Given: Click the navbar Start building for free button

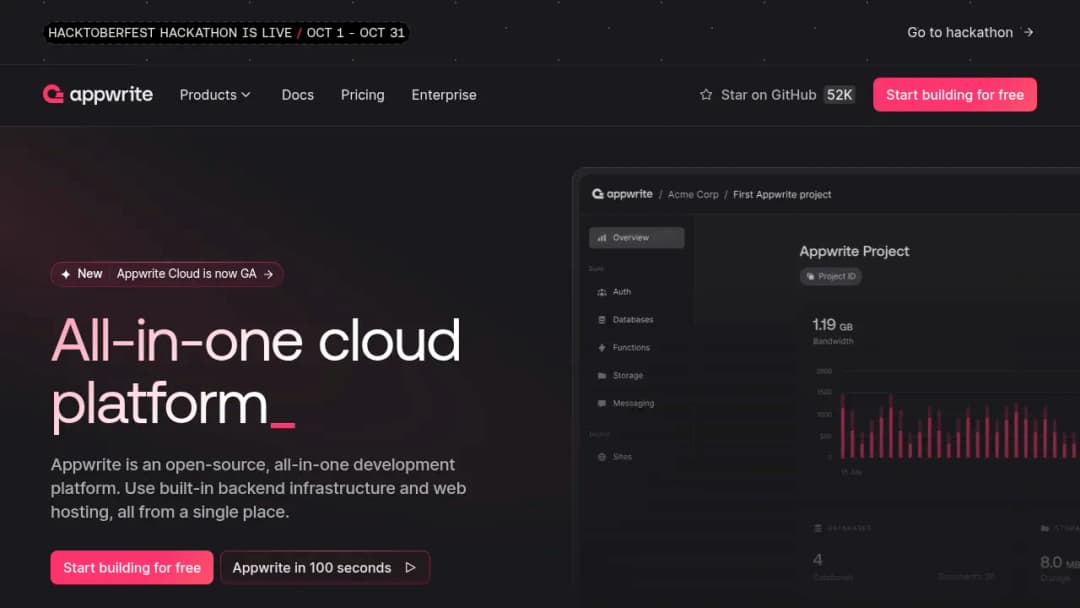Looking at the screenshot, I should 955,94.
